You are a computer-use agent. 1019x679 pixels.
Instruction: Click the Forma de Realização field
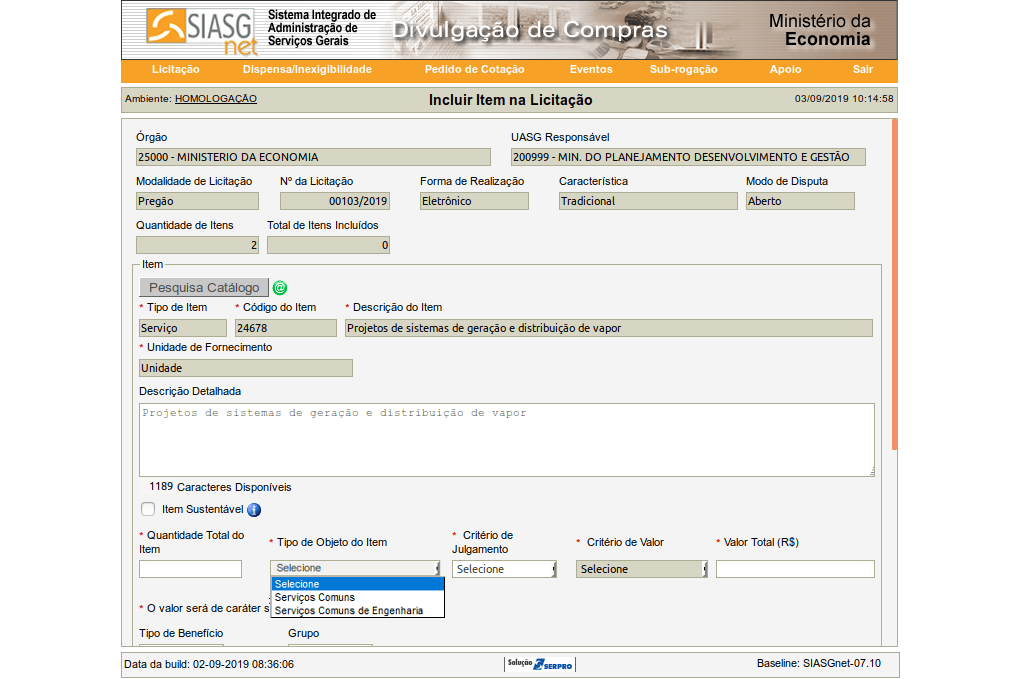coord(474,201)
